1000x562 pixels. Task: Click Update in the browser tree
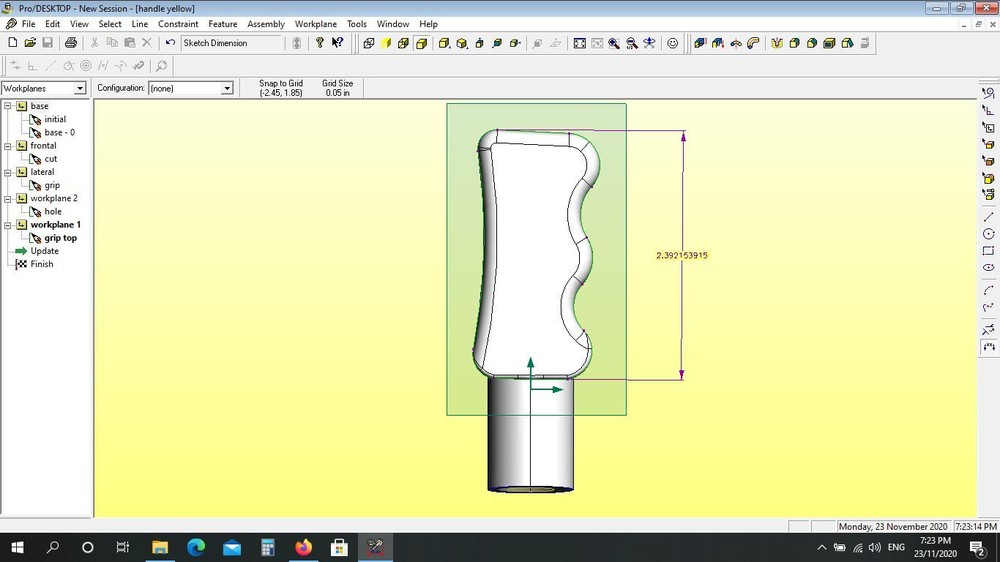click(44, 251)
